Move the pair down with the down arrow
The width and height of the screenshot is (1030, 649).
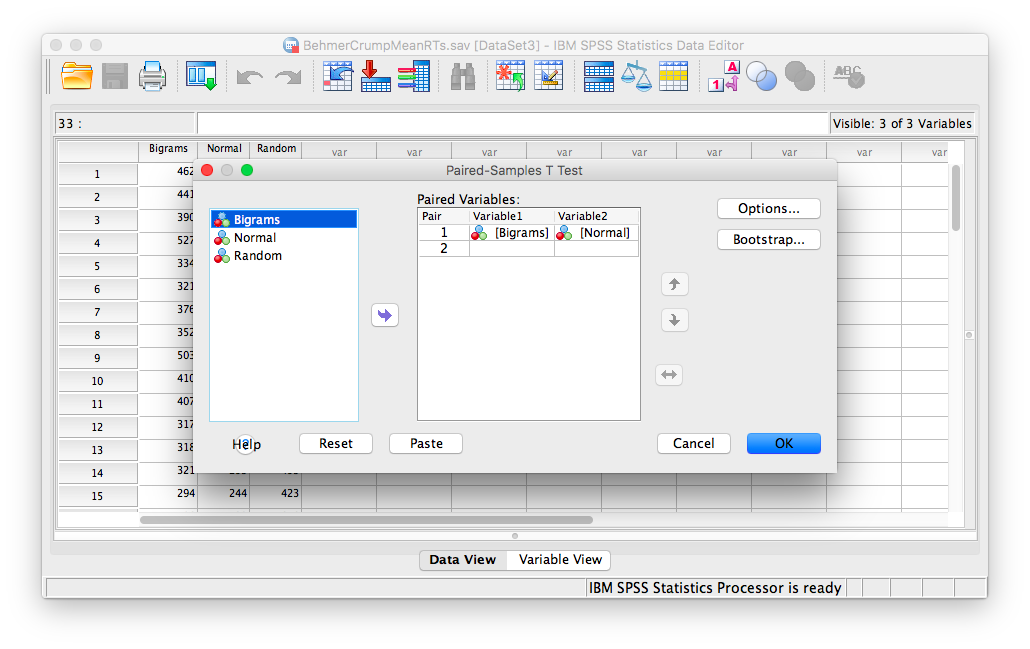coord(675,321)
